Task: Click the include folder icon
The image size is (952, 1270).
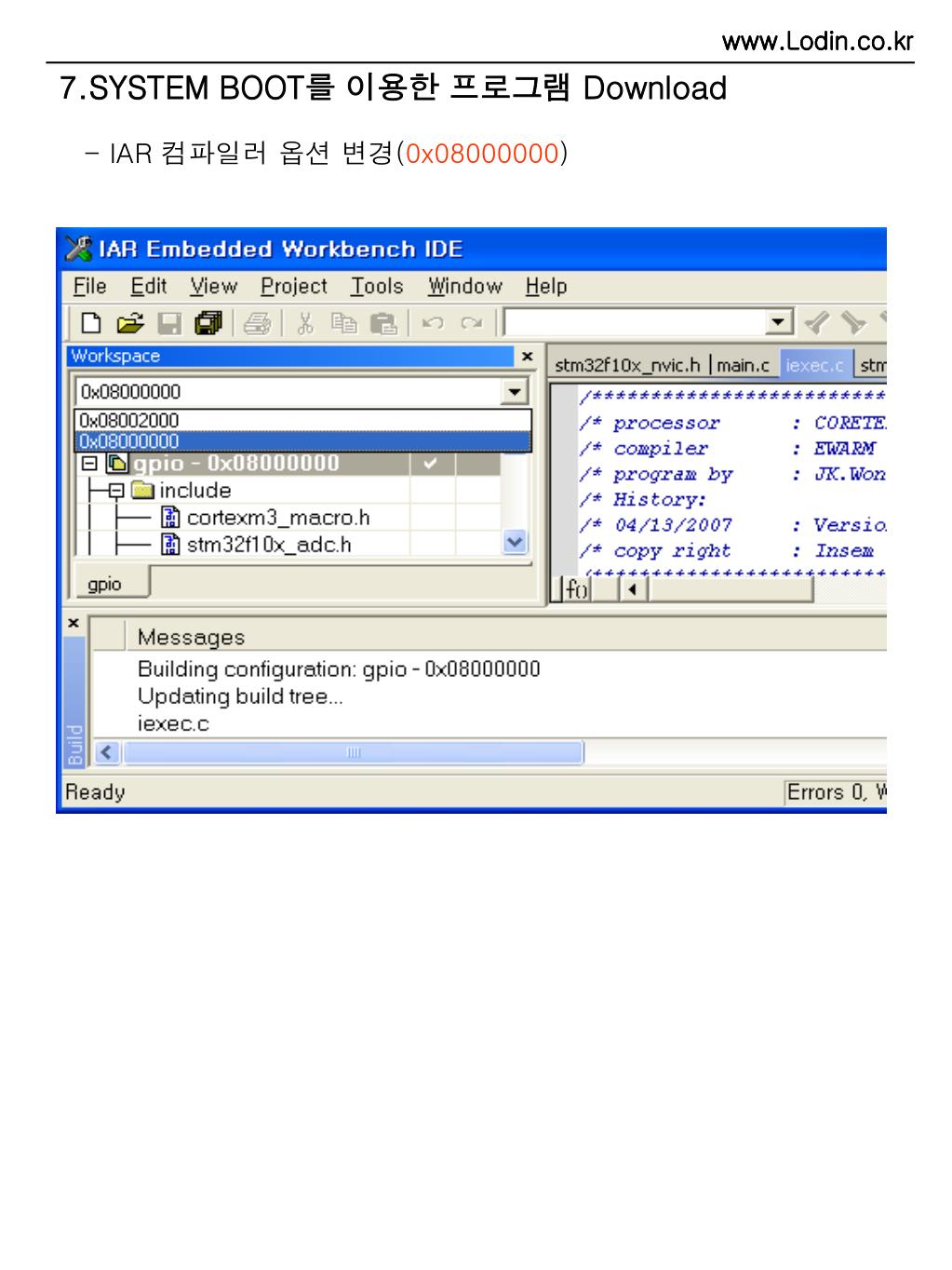Action: [142, 490]
